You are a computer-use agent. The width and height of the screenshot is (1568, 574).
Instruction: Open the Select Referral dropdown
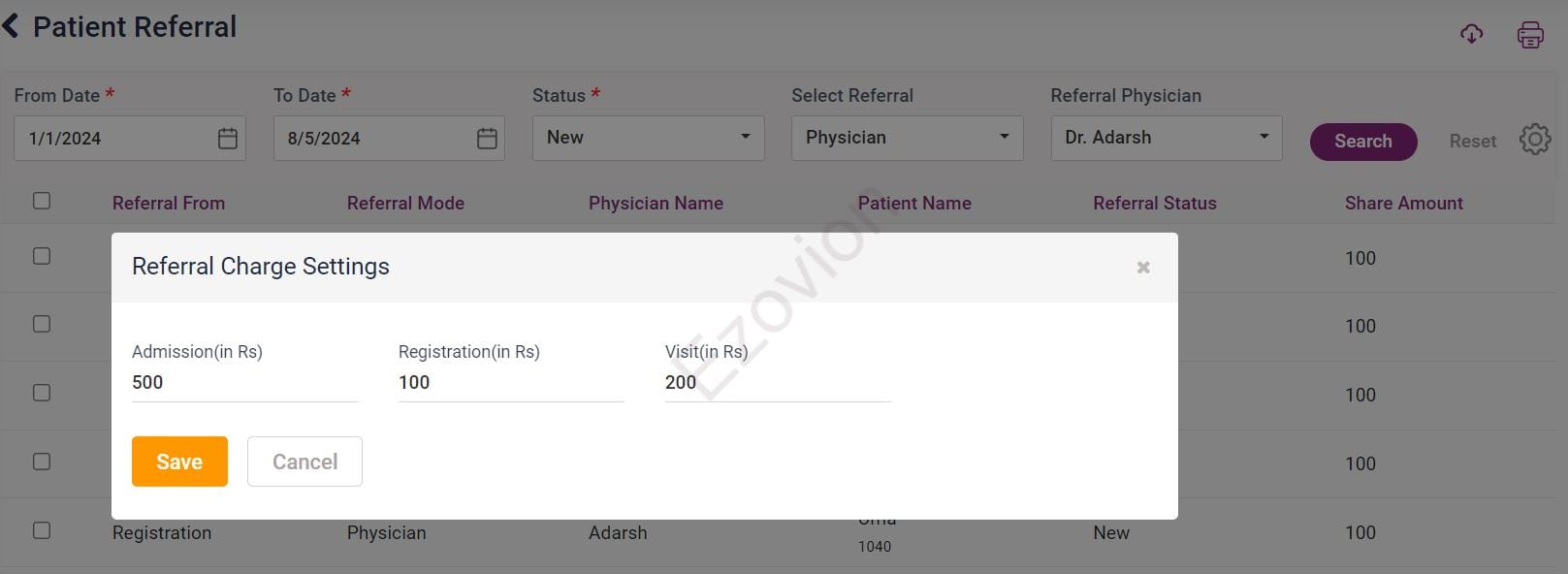[907, 138]
